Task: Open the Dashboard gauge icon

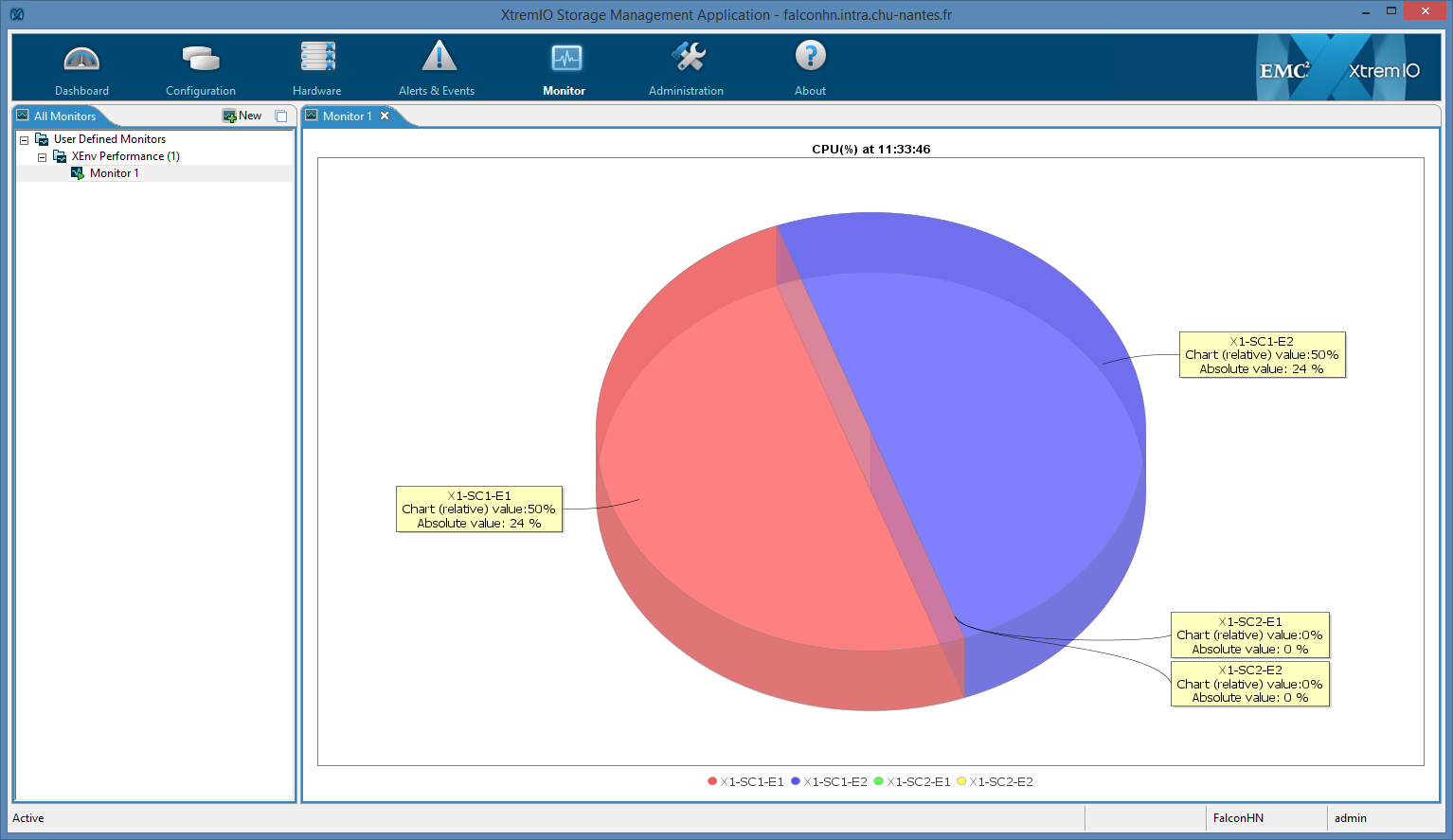Action: (81, 59)
